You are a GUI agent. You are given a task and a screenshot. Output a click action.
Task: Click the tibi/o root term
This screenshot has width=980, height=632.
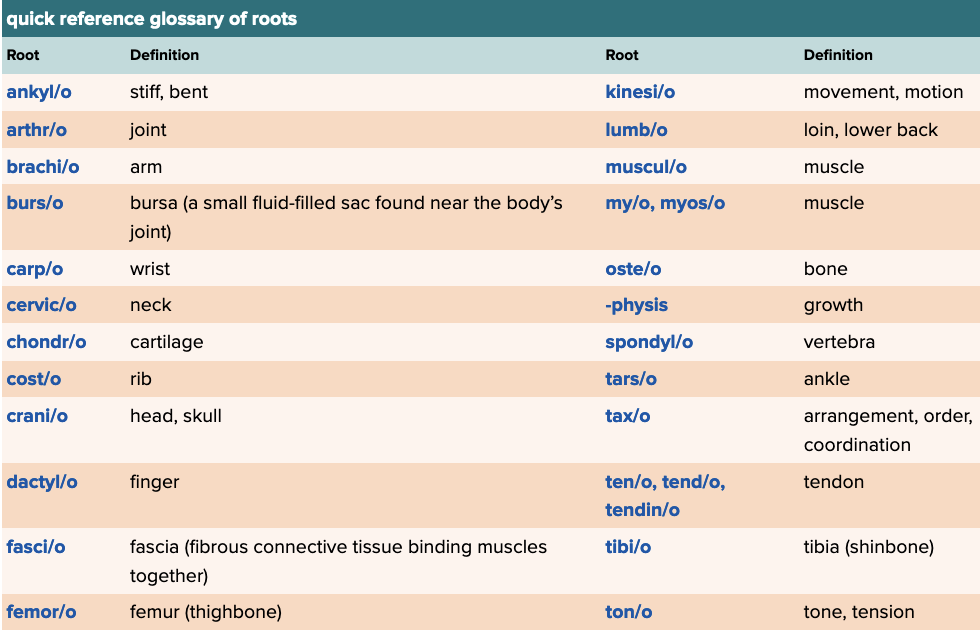click(628, 547)
